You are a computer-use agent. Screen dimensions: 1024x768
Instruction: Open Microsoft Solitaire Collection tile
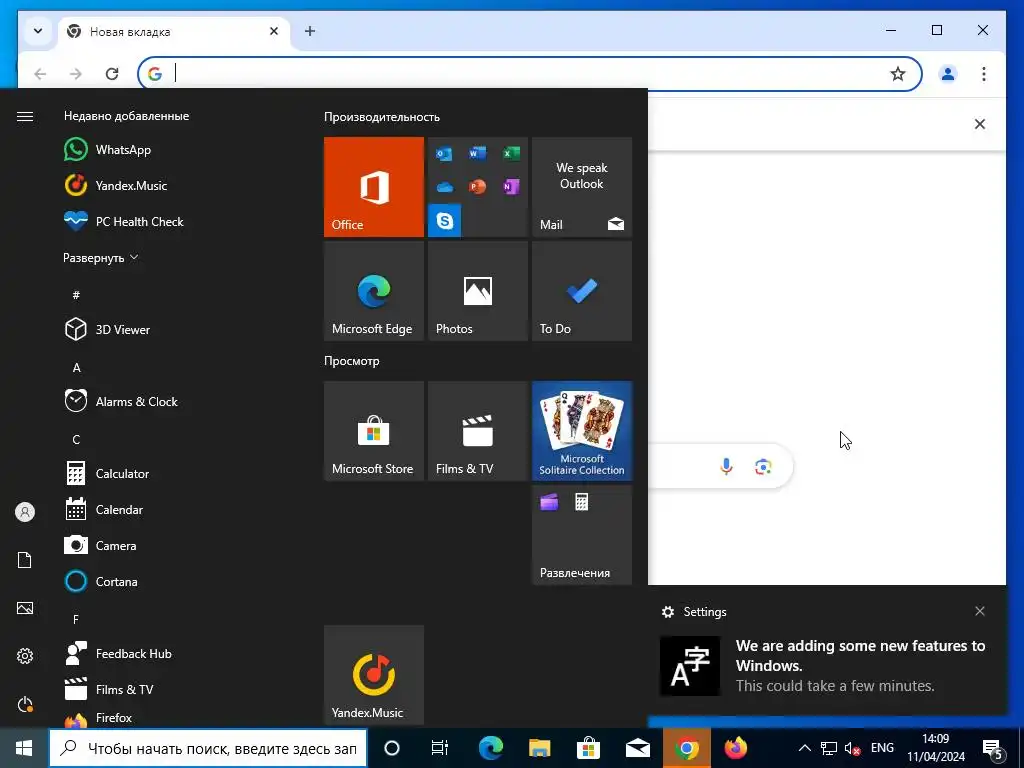tap(582, 431)
